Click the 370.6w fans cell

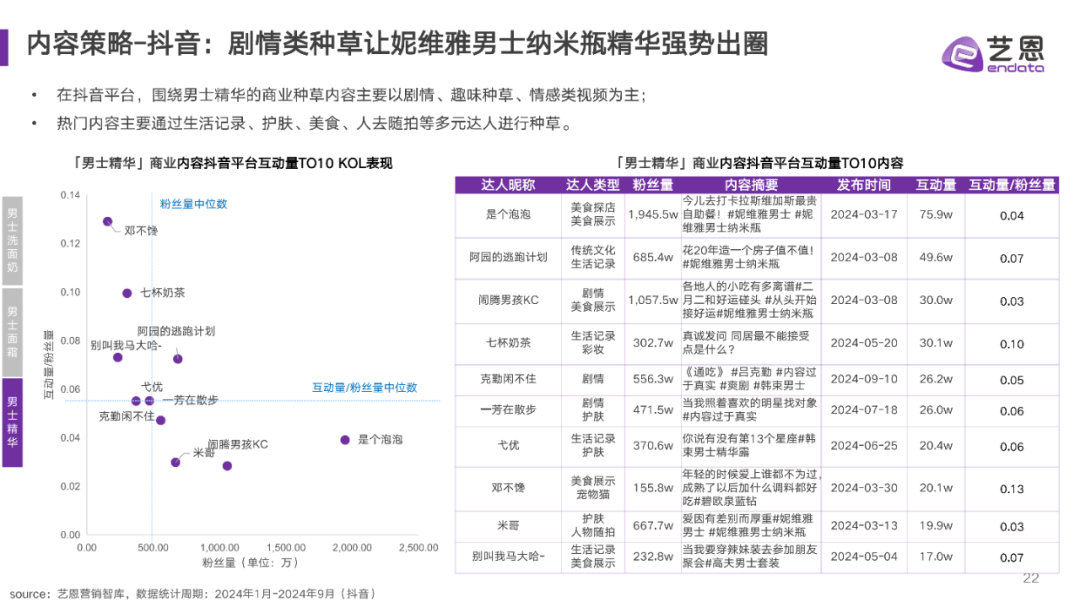(653, 445)
